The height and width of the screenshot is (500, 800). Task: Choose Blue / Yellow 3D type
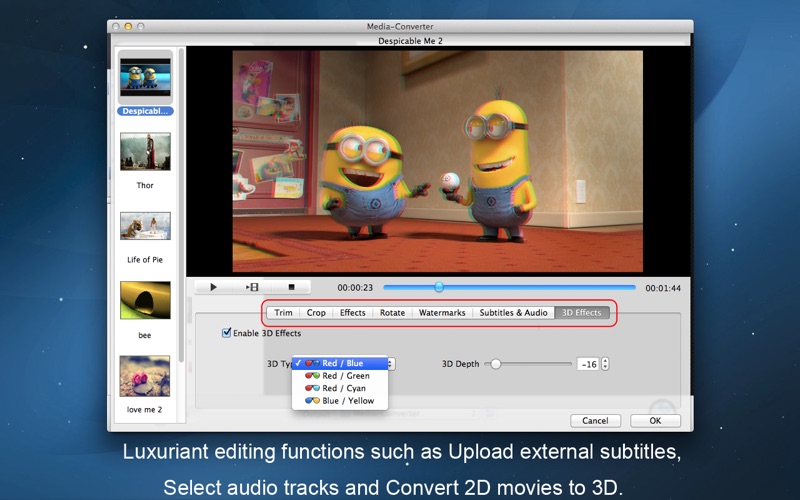tap(340, 401)
